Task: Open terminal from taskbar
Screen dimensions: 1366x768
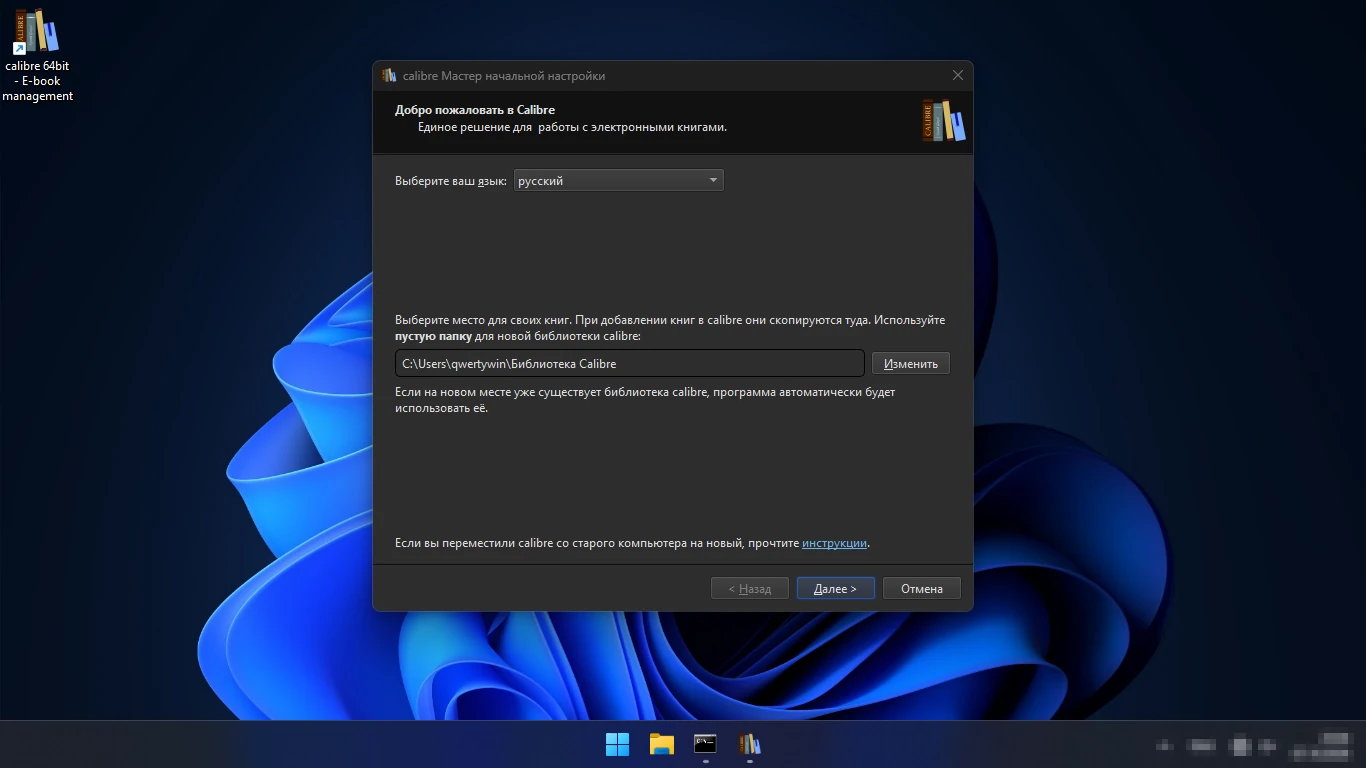Action: [x=705, y=744]
